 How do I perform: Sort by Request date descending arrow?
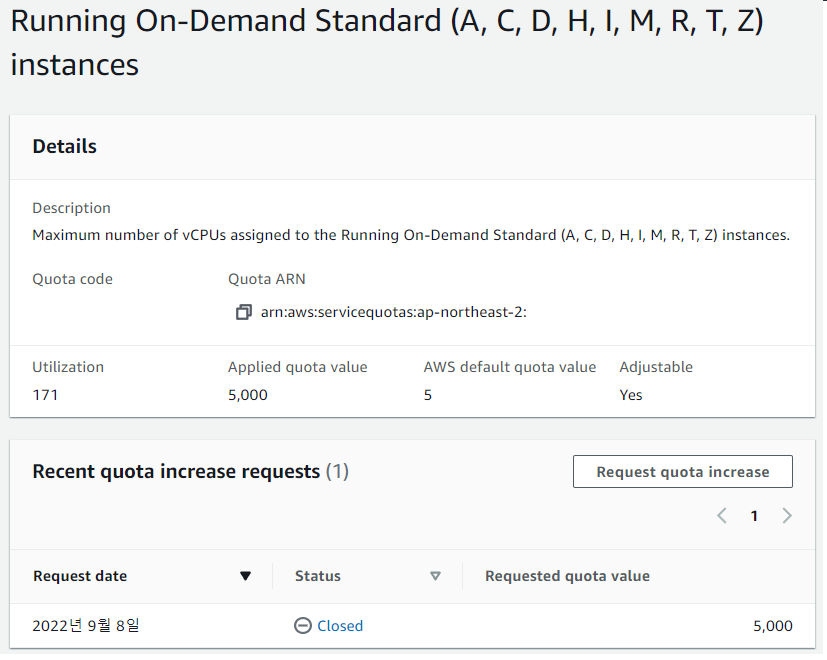(x=245, y=576)
